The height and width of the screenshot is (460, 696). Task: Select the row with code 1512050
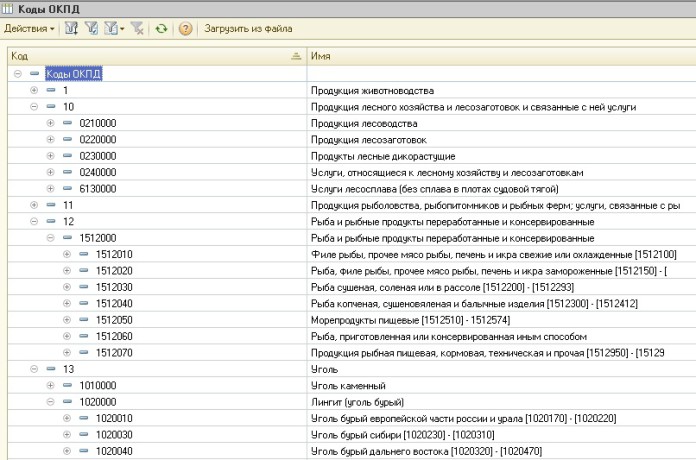pyautogui.click(x=352, y=320)
